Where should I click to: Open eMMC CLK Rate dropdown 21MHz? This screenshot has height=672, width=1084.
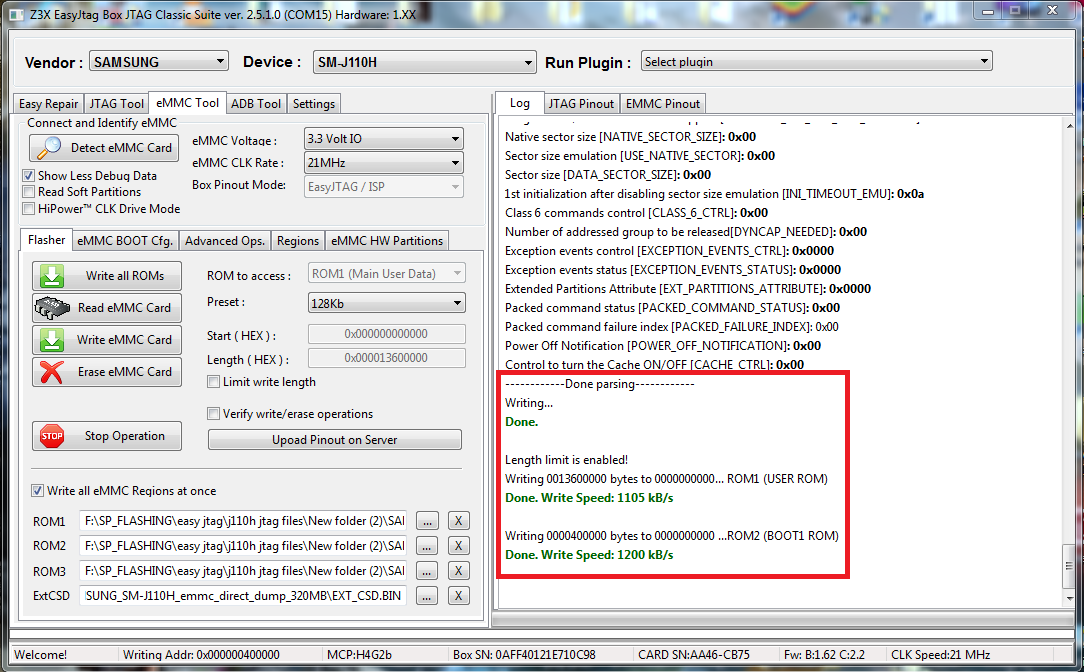coord(384,162)
